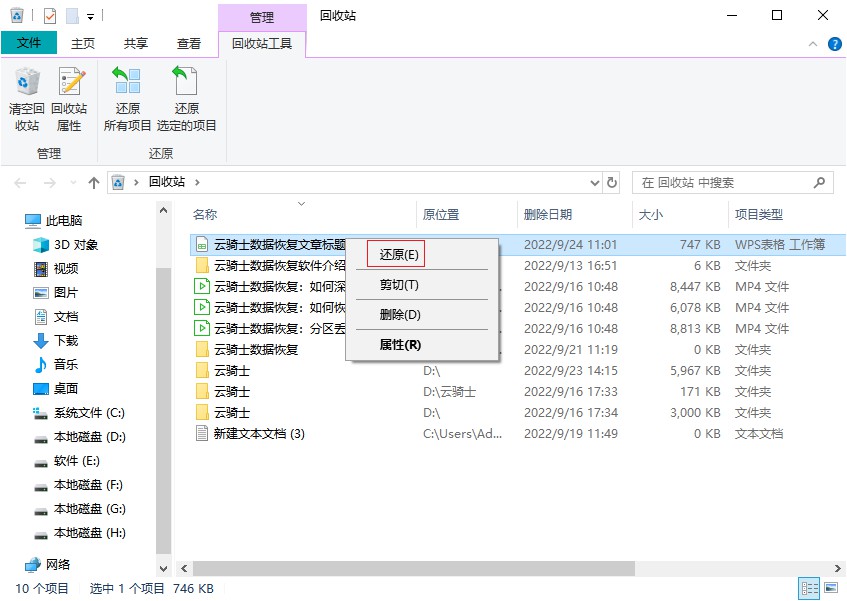The width and height of the screenshot is (847, 601).
Task: Sort by 项目类型 column header
Action: [x=758, y=214]
